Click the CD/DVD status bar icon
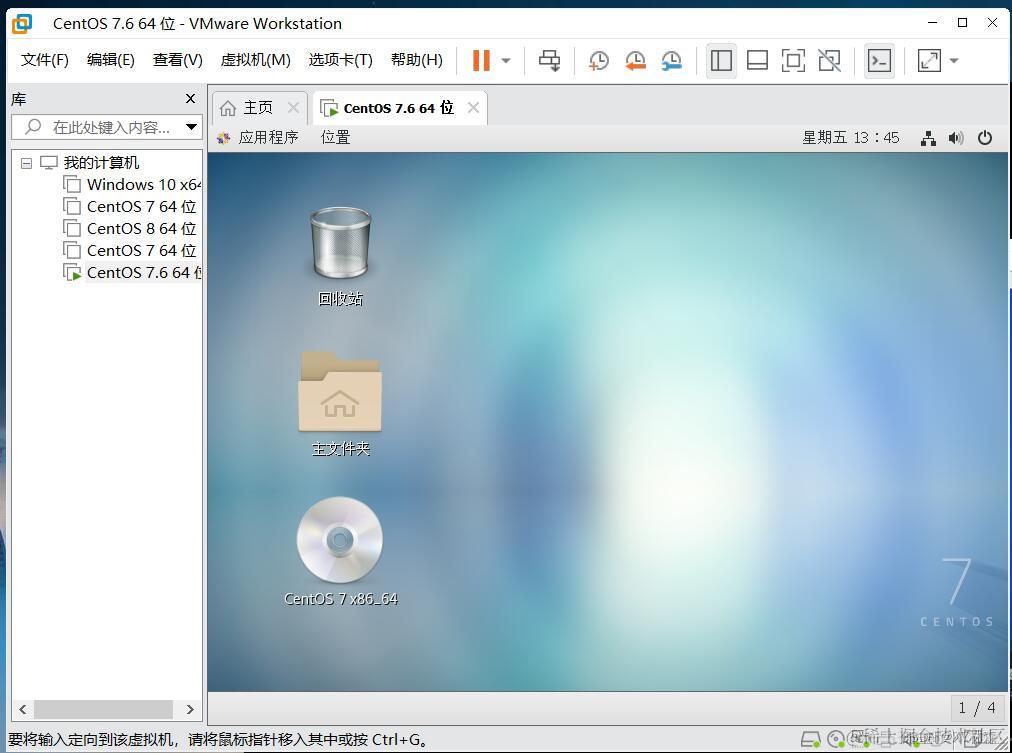1012x753 pixels. [836, 739]
